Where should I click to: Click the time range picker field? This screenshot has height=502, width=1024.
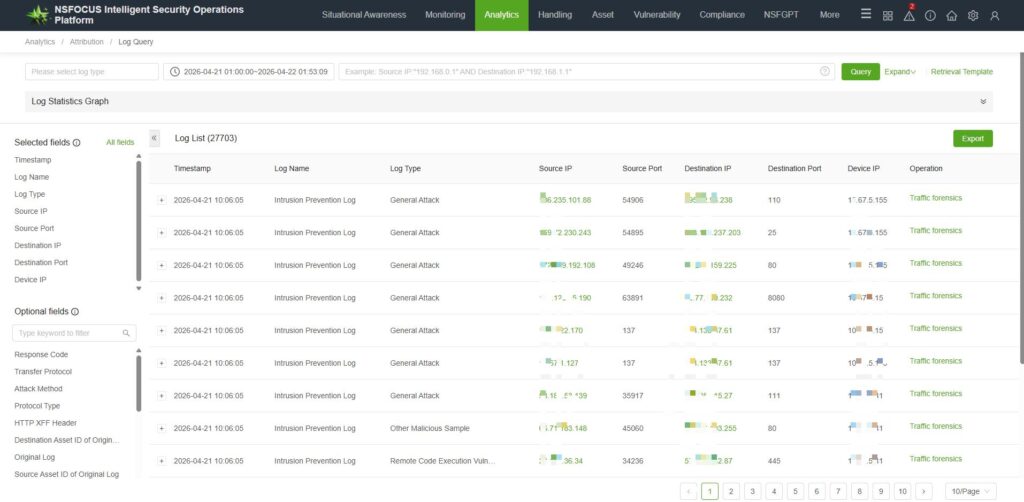coord(249,72)
